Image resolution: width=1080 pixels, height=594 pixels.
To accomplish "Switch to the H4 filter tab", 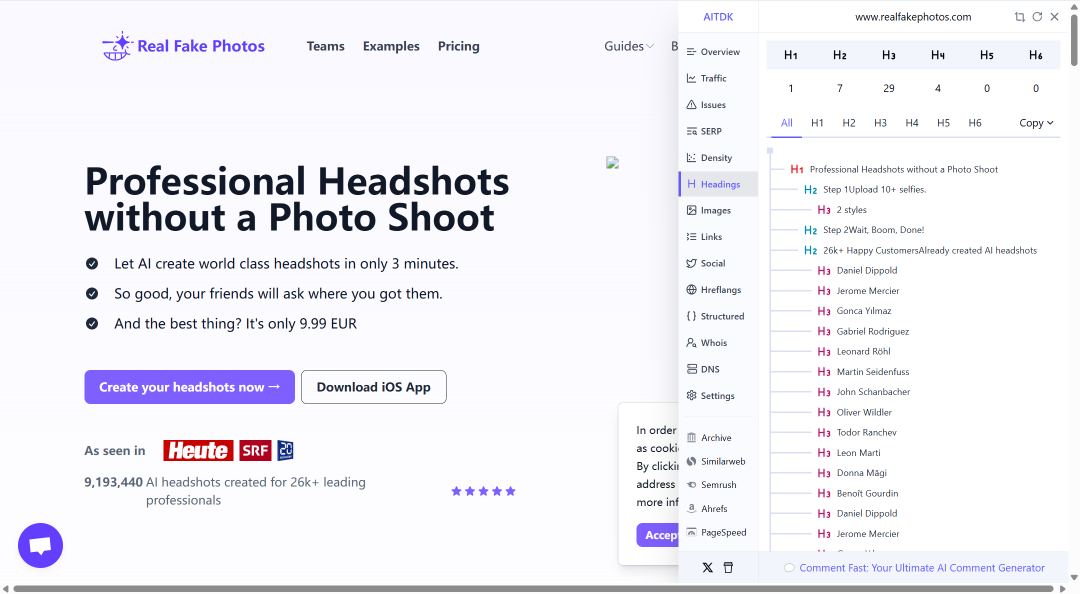I will [x=912, y=123].
